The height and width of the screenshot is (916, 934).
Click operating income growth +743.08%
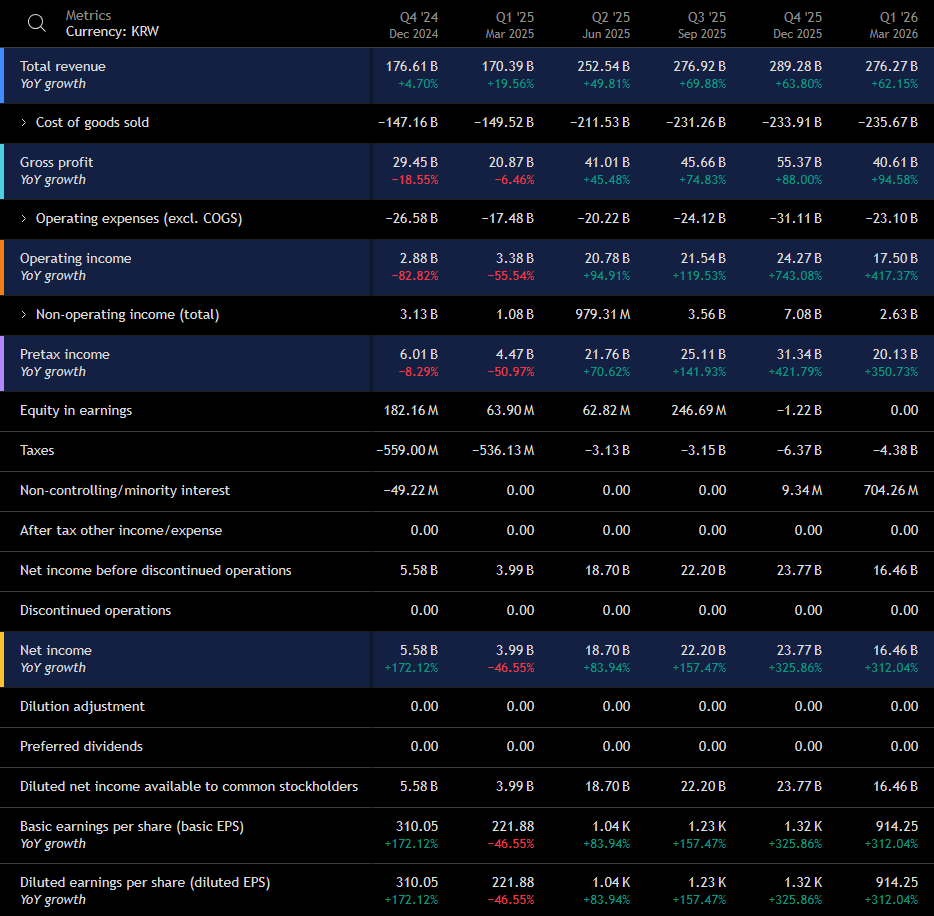pyautogui.click(x=795, y=276)
